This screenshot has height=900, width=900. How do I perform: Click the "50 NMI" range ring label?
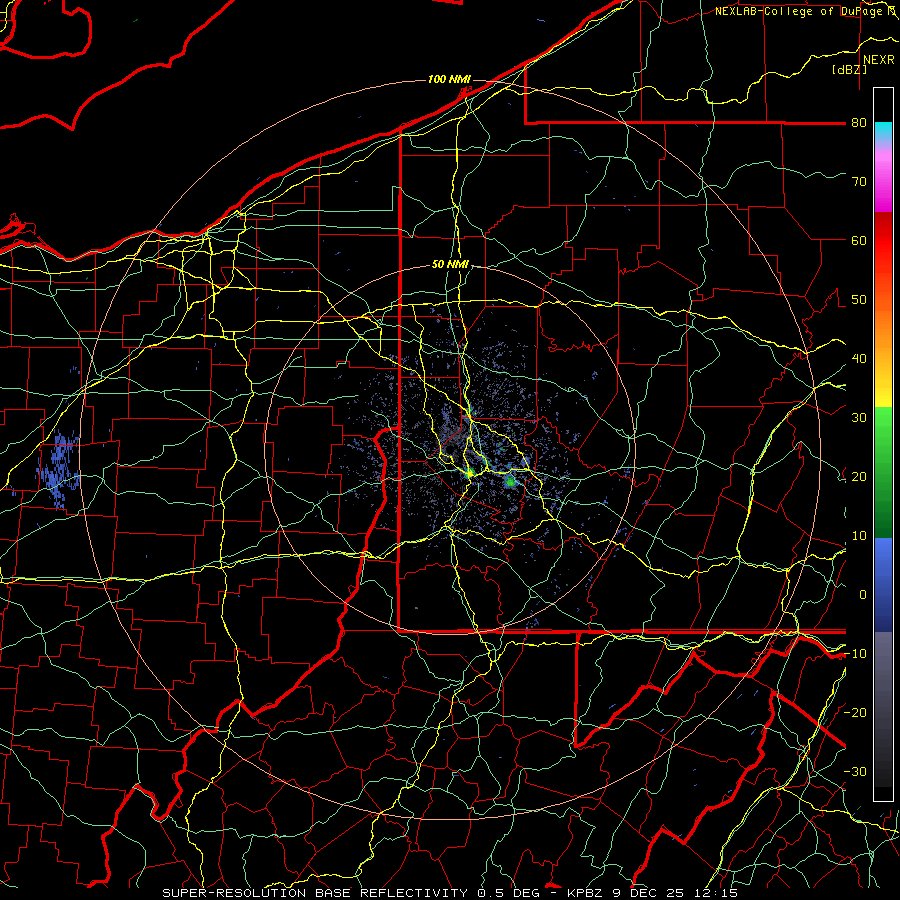pyautogui.click(x=450, y=264)
